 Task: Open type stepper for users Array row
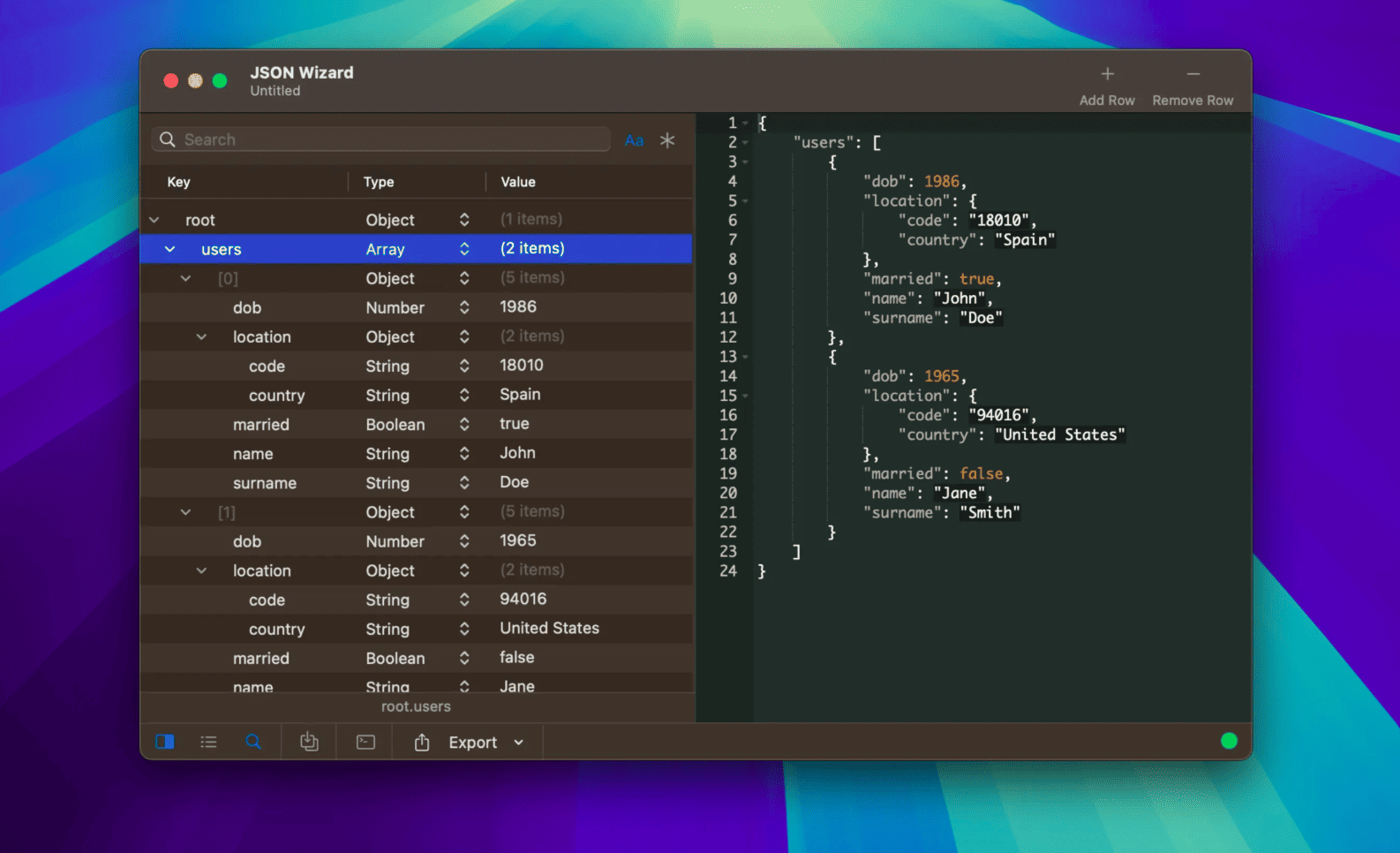coord(464,249)
